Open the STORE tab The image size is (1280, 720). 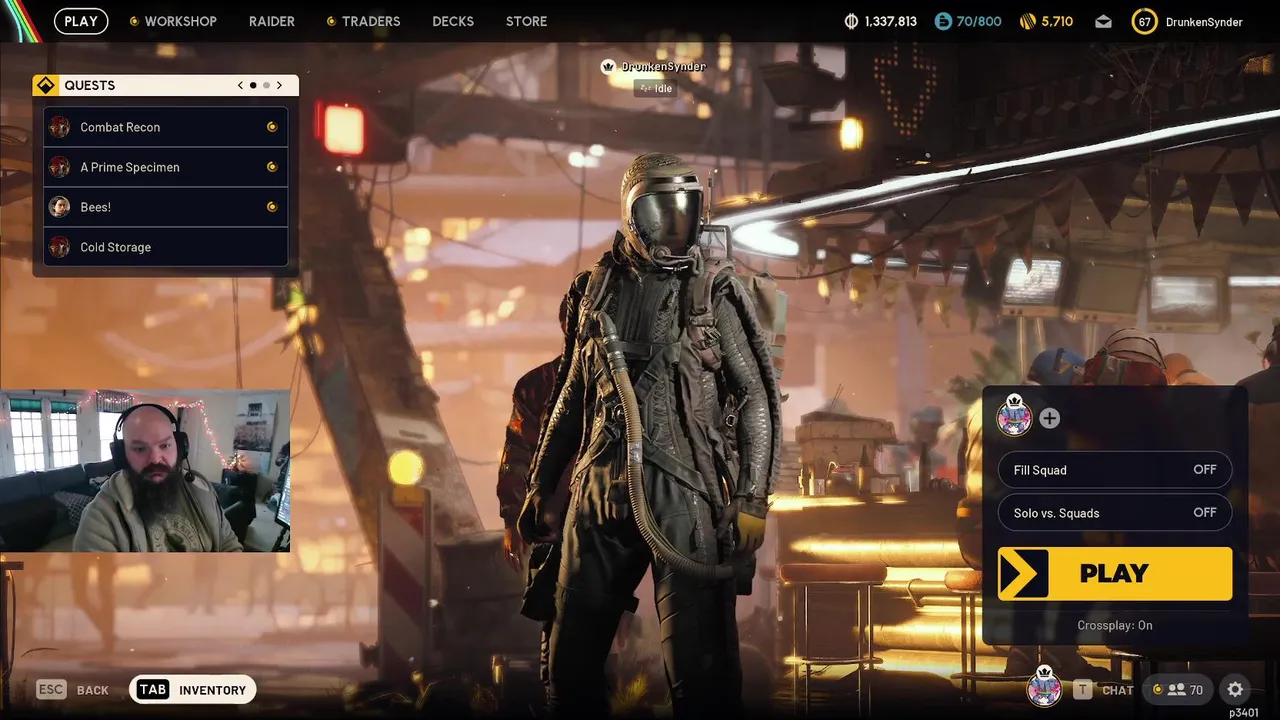tap(526, 21)
